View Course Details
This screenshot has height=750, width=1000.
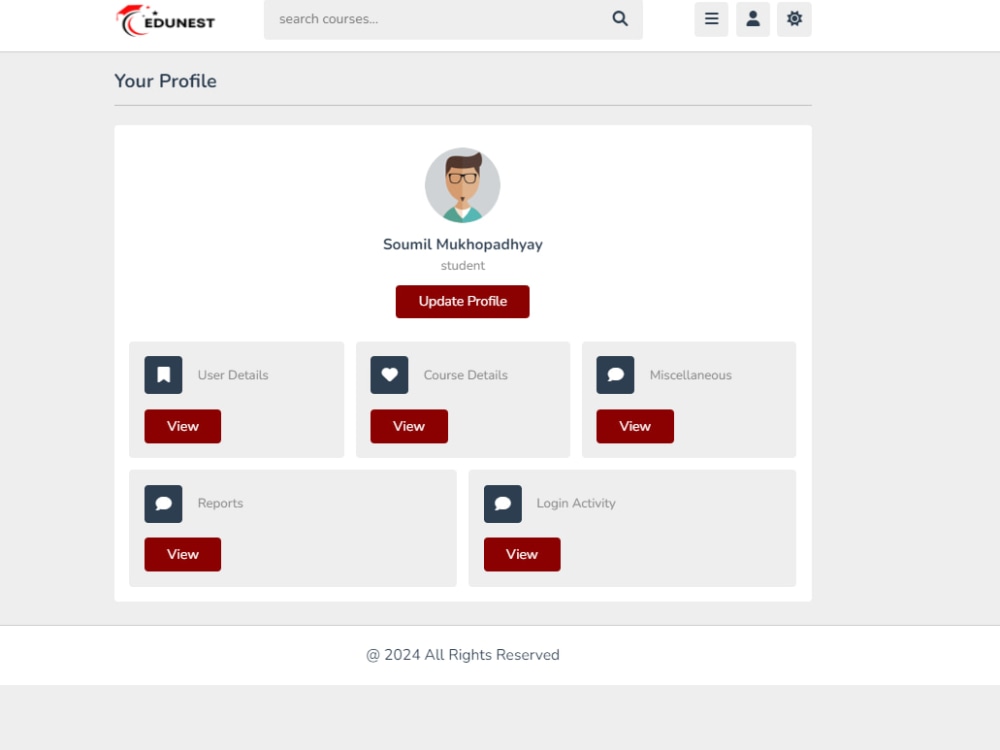pos(409,427)
